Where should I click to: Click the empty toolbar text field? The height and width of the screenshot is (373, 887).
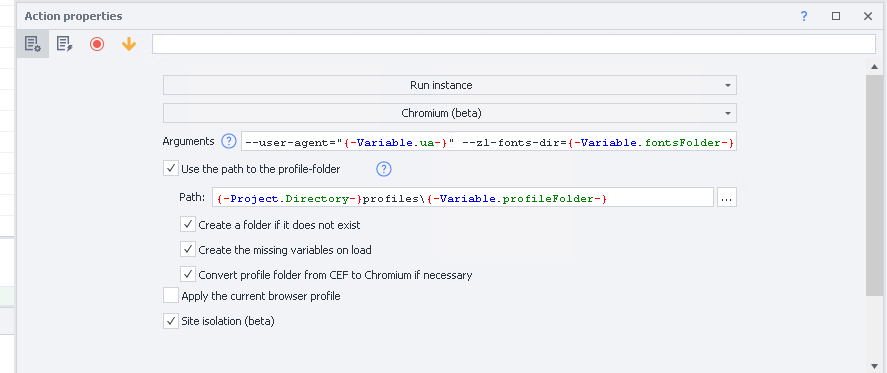(514, 44)
